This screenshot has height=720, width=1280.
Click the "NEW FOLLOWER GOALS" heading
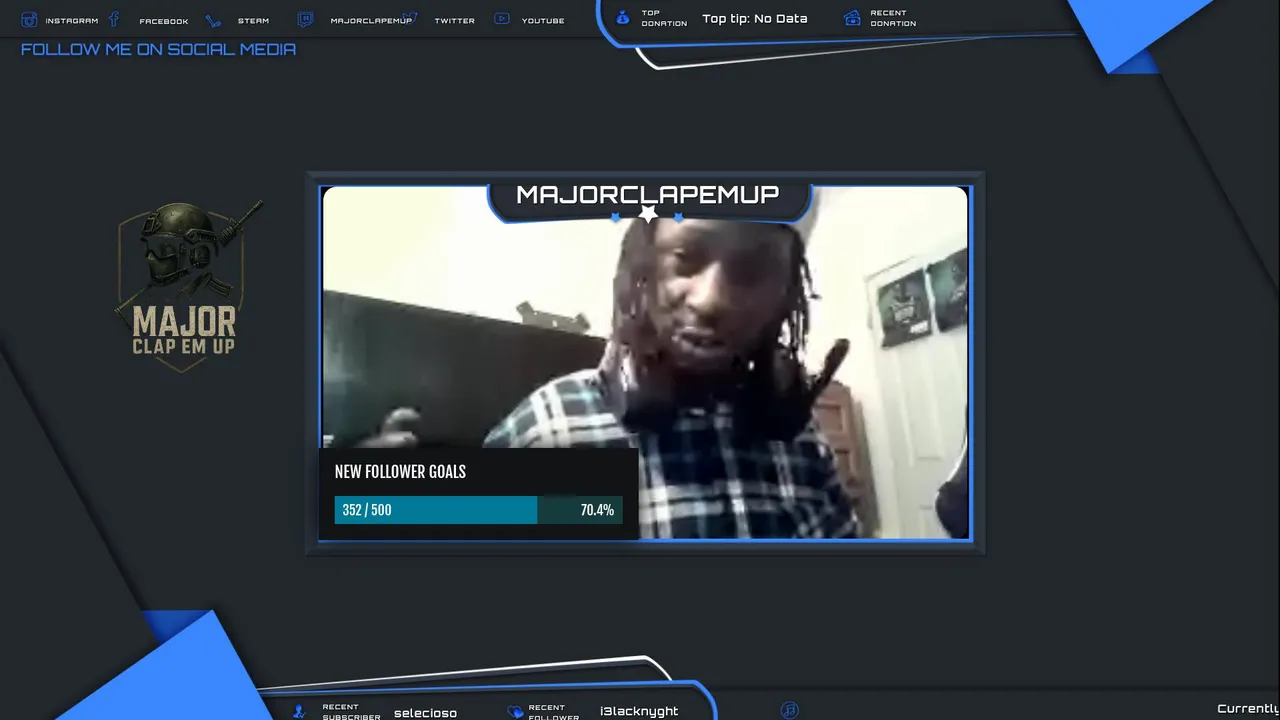[x=400, y=472]
